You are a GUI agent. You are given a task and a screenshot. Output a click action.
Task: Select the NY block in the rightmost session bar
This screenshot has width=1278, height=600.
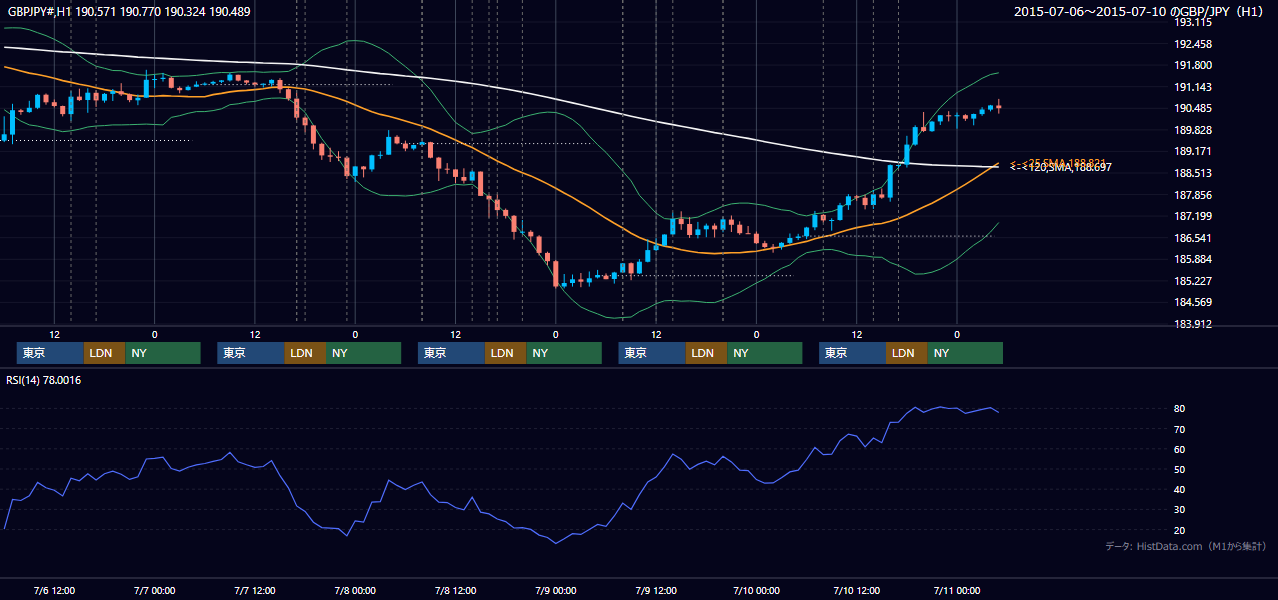pos(964,353)
